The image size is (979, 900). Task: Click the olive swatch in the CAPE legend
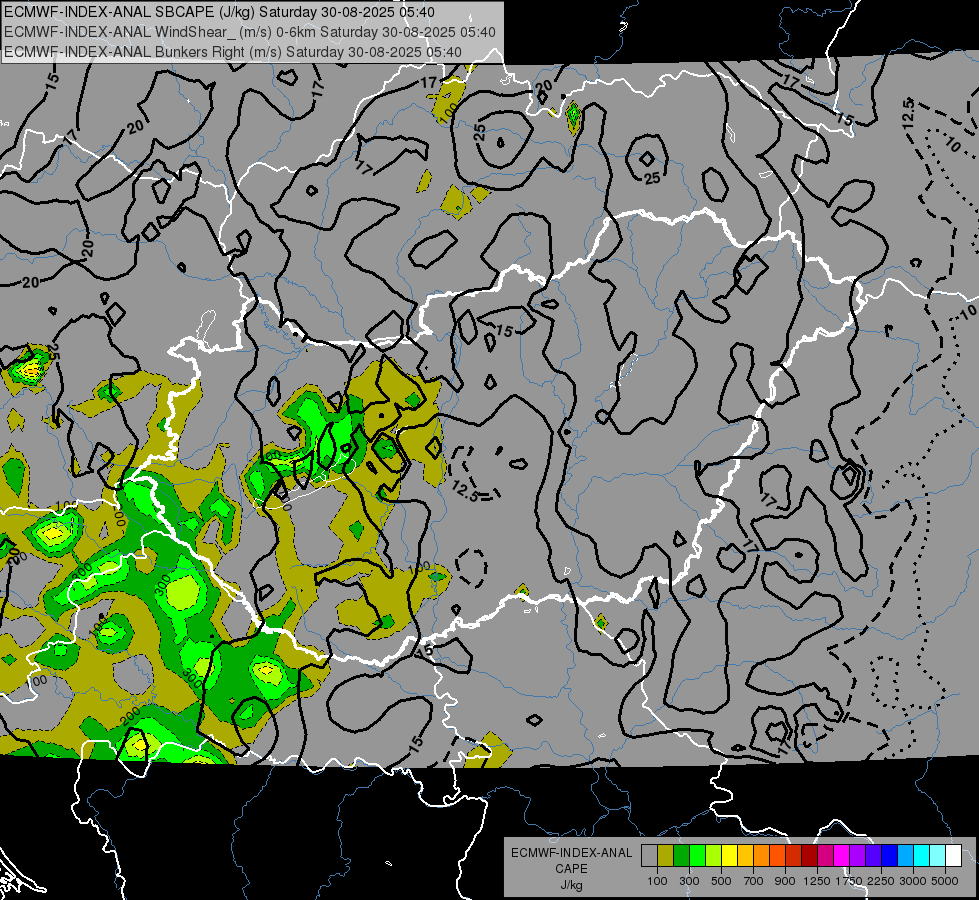coord(666,856)
